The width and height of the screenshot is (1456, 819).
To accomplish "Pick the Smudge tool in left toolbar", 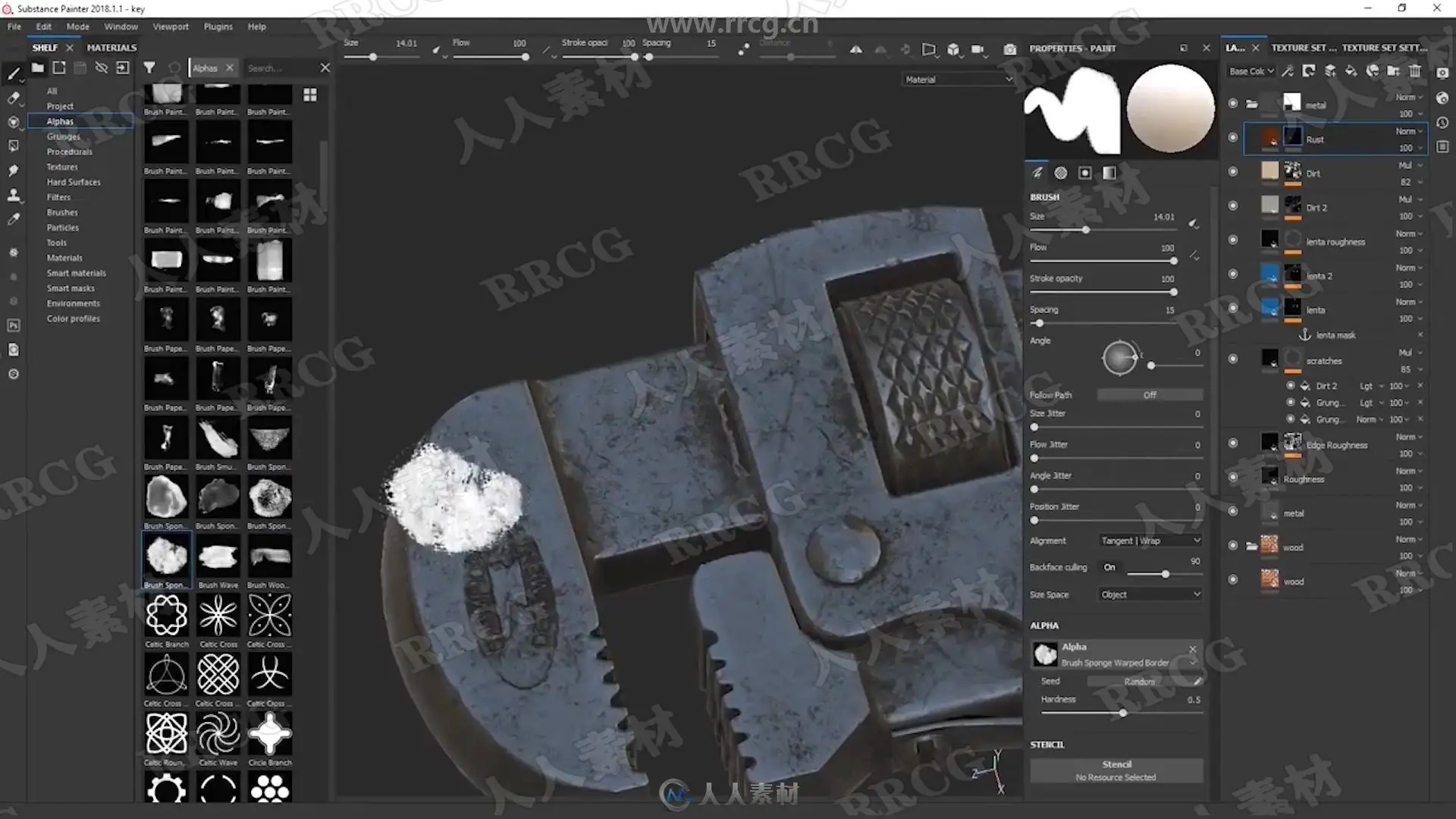I will pos(13,171).
